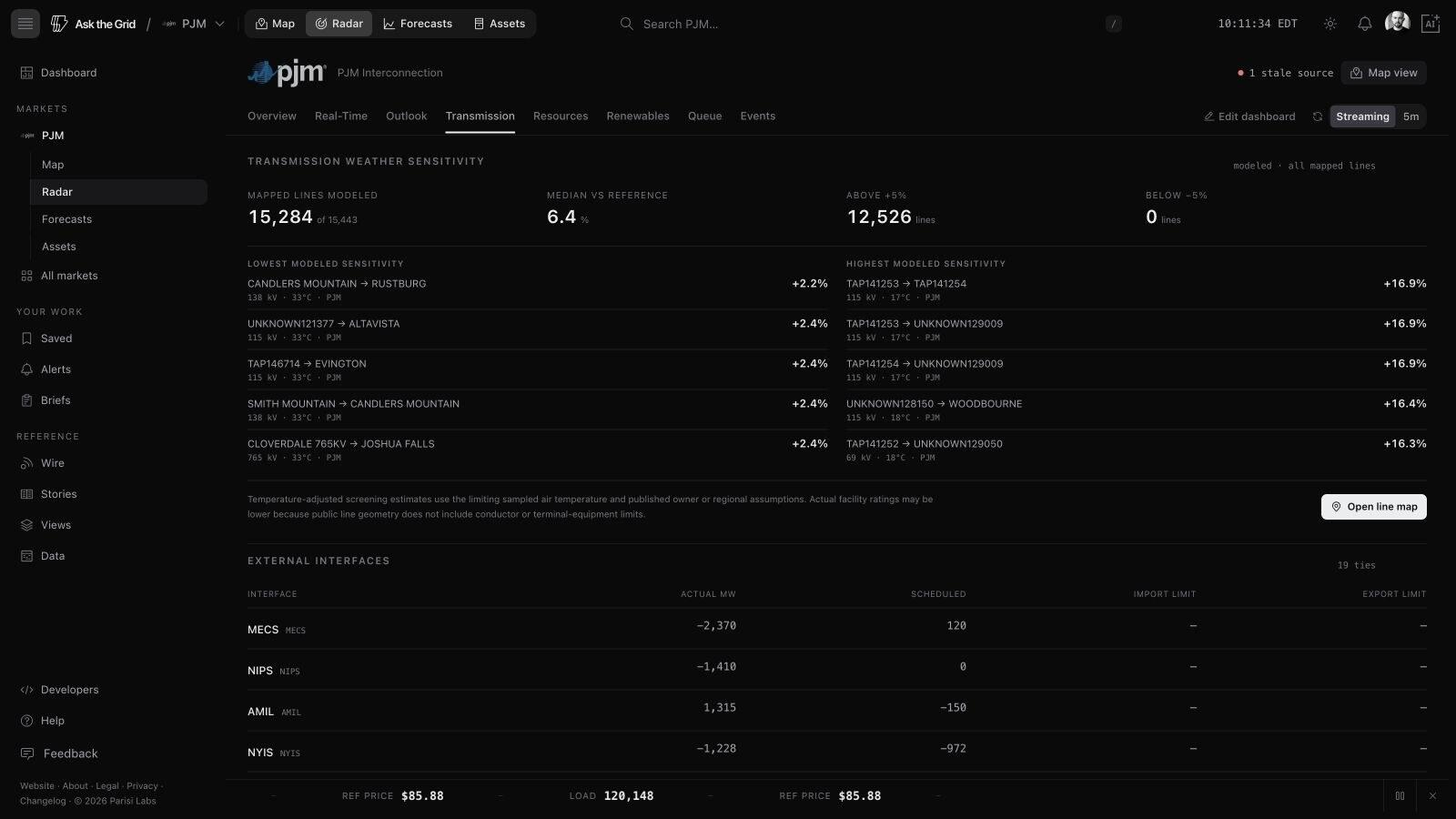Screen dimensions: 1456x819
Task: Pause the bottom ticker bar
Action: [1400, 796]
